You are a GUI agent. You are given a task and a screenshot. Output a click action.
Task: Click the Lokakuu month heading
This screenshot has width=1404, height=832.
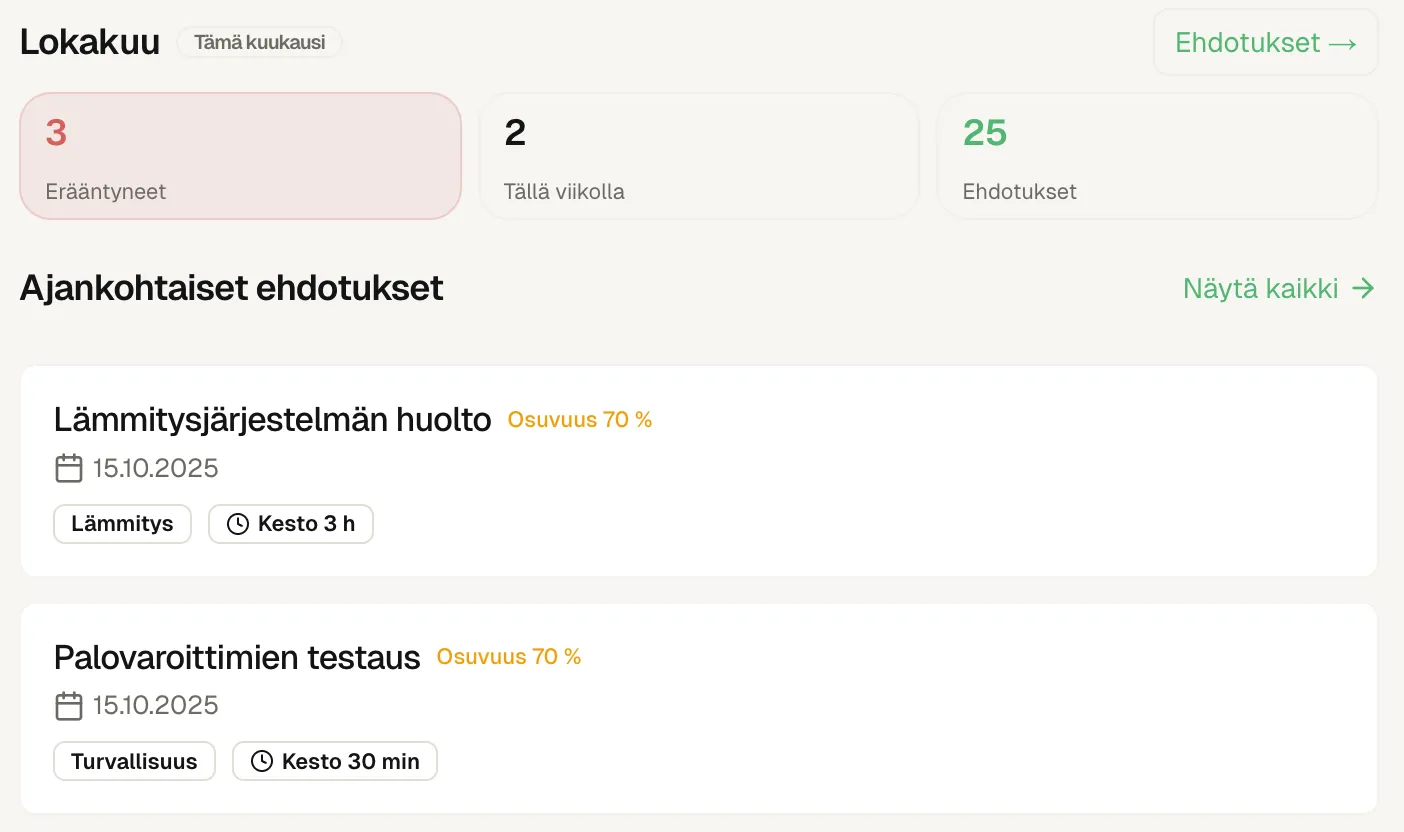pyautogui.click(x=89, y=42)
